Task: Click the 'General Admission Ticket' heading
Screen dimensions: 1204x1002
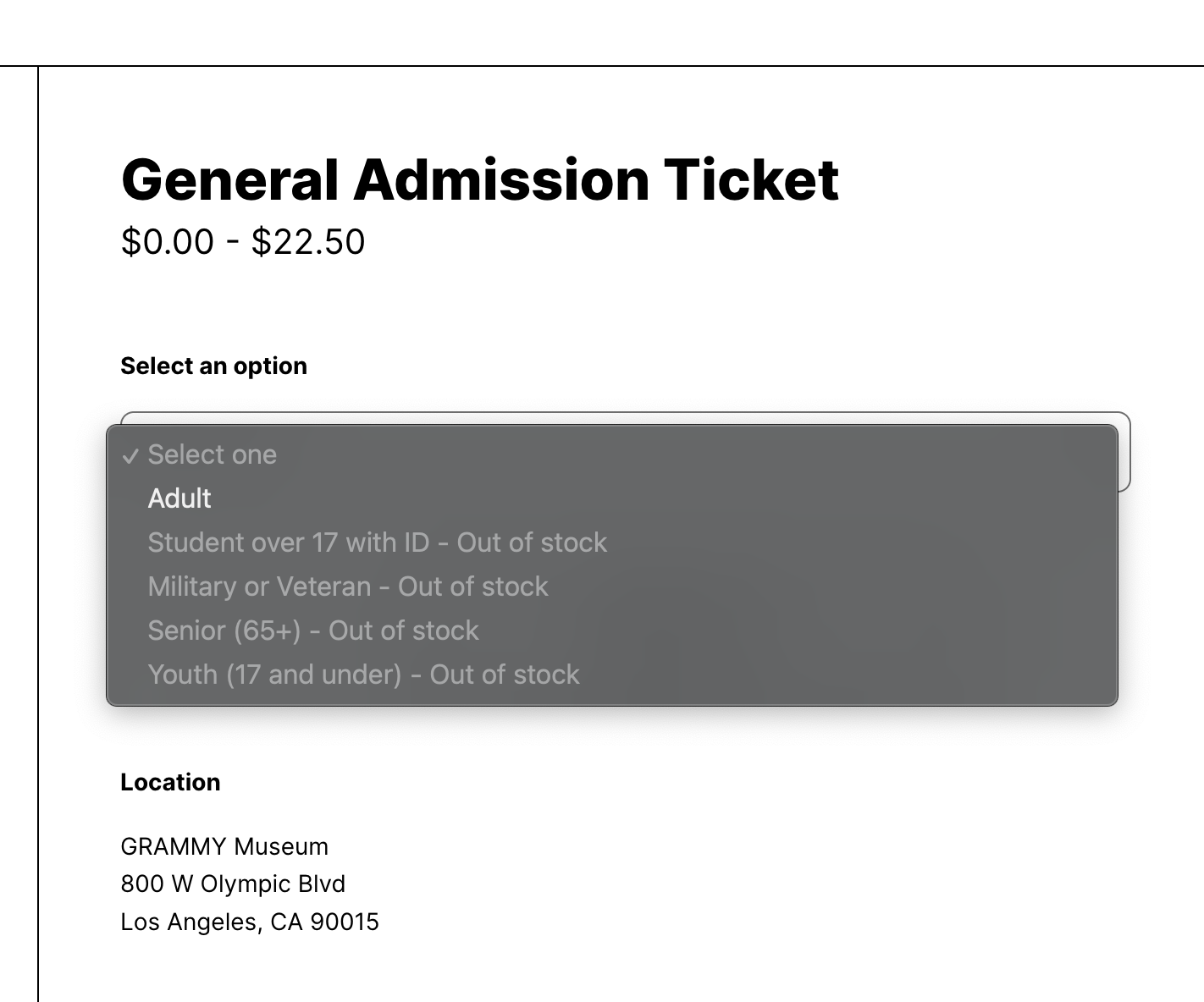Action: (x=479, y=179)
